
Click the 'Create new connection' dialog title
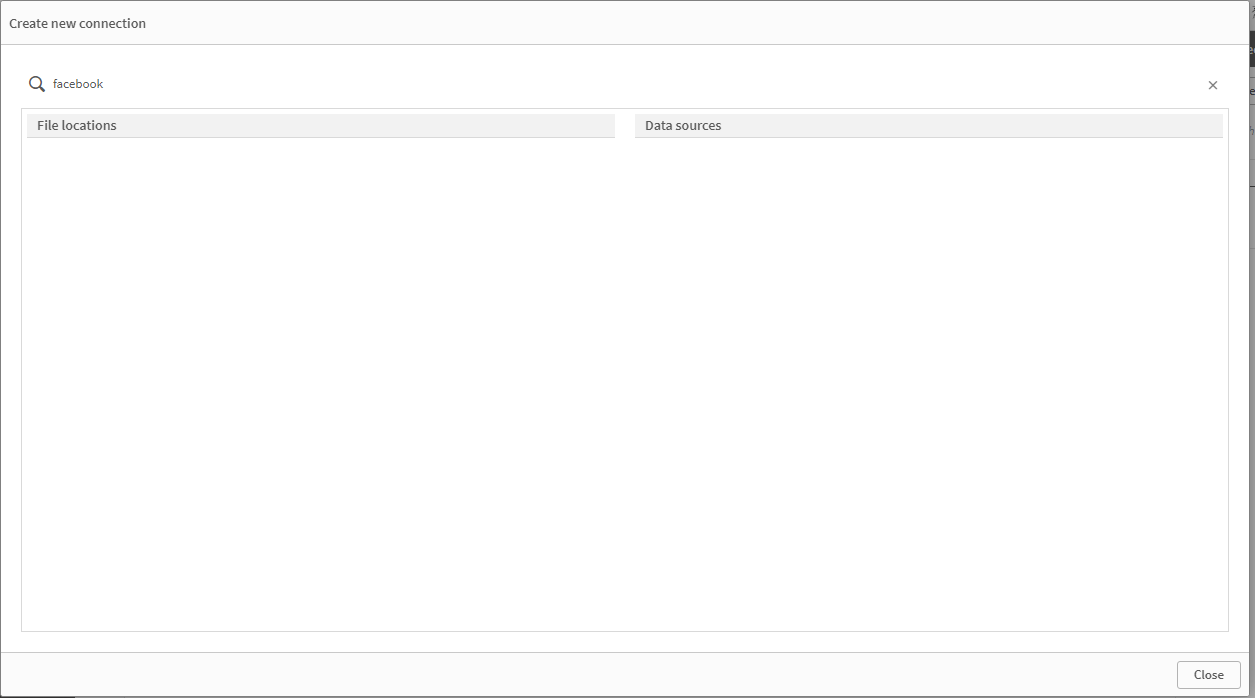[x=78, y=23]
